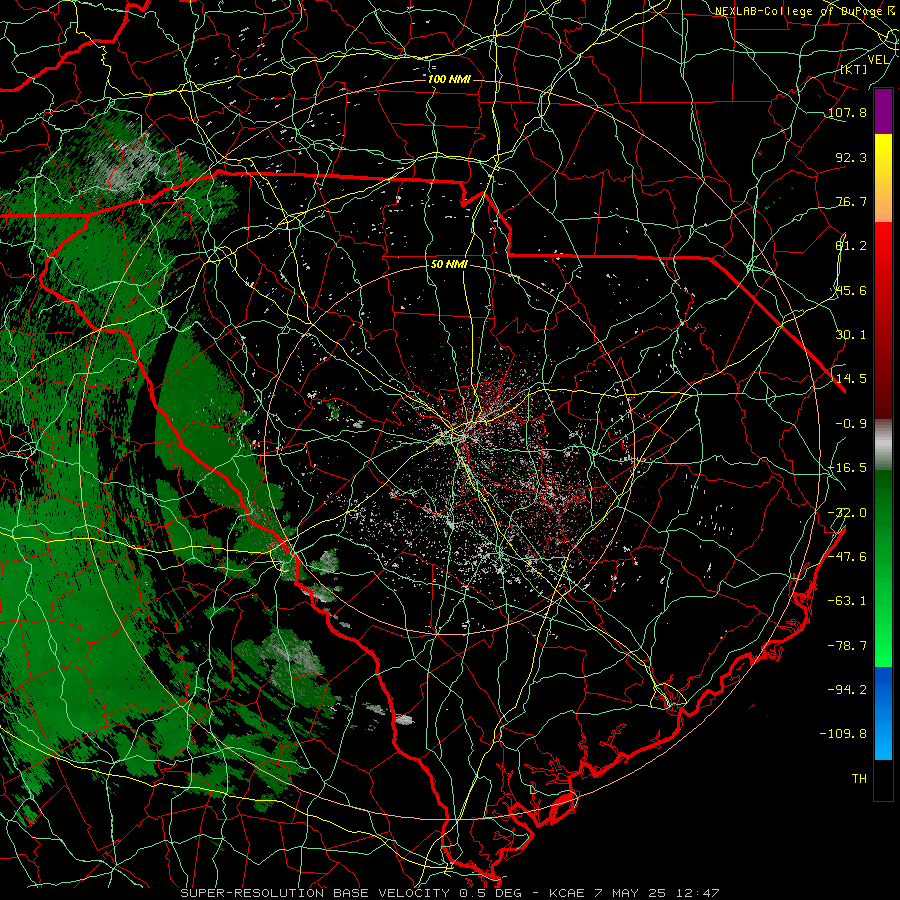Click the 14.5 legend value

(851, 379)
